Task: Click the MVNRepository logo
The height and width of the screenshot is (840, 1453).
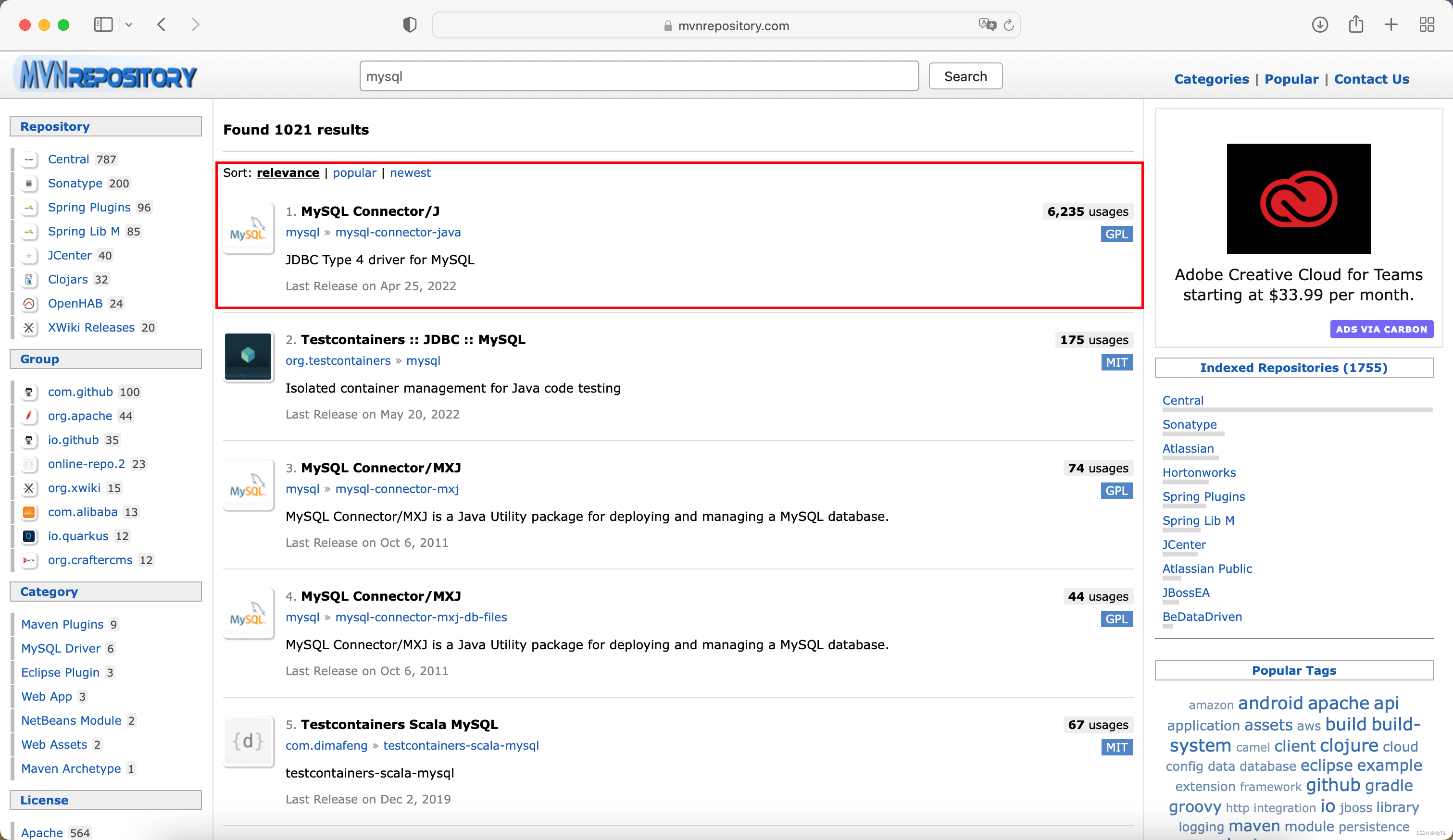Action: (108, 75)
